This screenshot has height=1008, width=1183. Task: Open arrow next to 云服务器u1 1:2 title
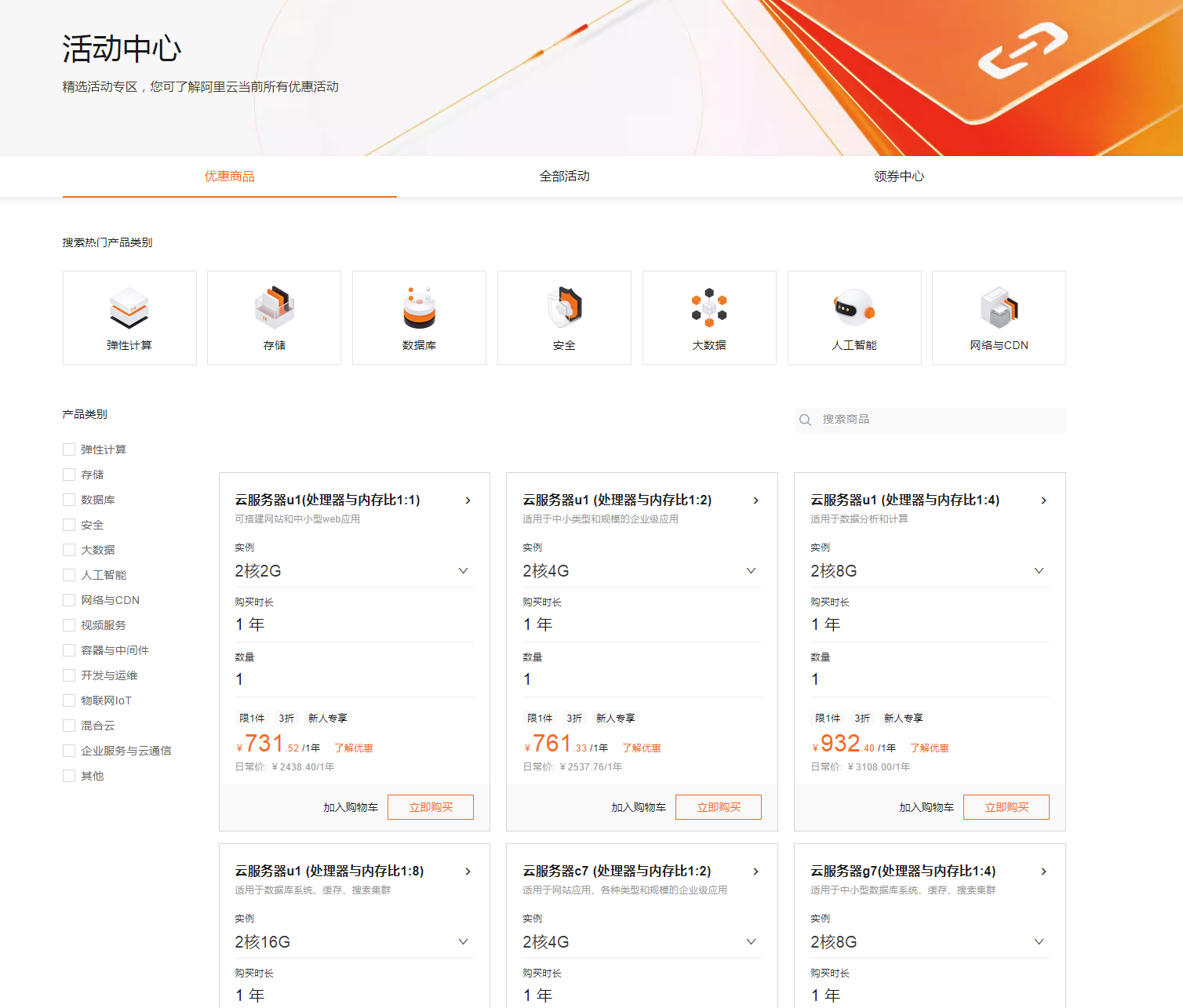(756, 500)
